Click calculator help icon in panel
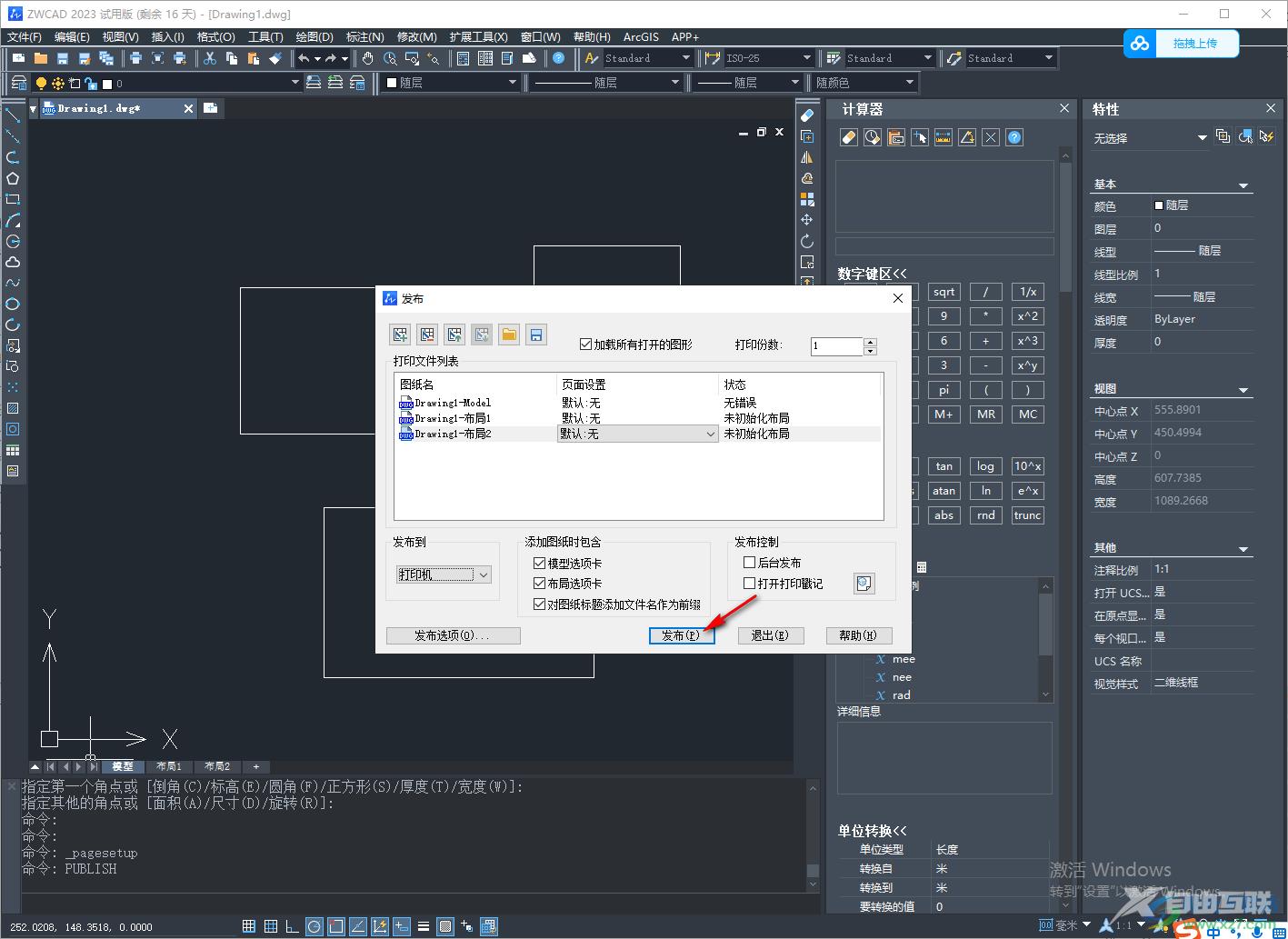The height and width of the screenshot is (939, 1288). (1015, 137)
